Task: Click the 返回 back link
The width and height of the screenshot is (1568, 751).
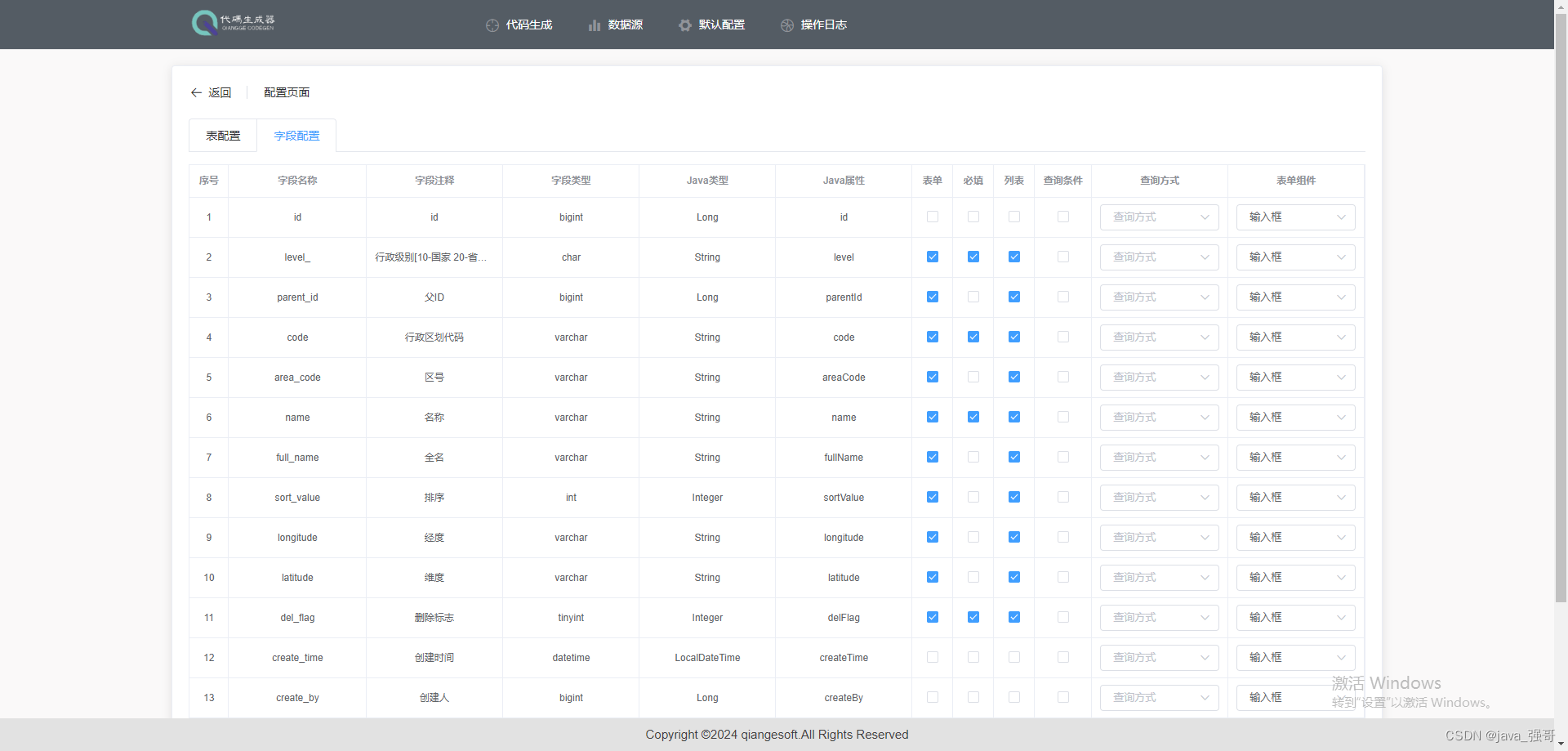Action: click(x=212, y=92)
